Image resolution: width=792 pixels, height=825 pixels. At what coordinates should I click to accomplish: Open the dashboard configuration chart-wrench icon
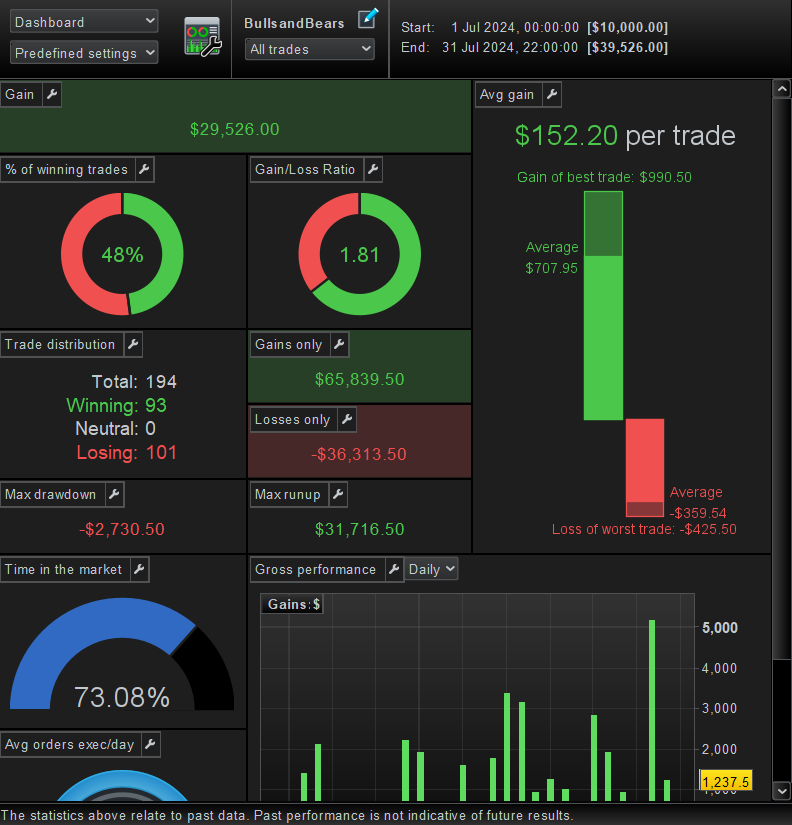click(x=203, y=36)
